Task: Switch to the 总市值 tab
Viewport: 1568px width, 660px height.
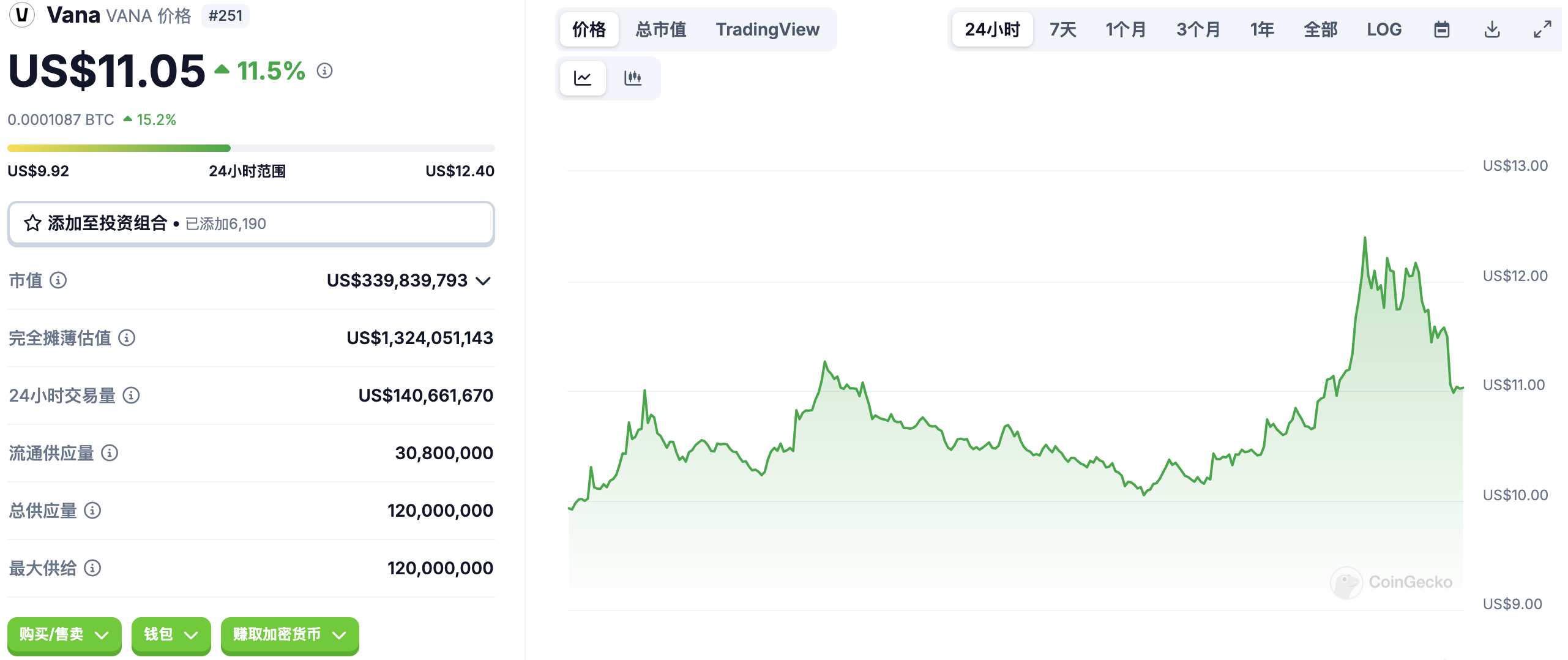Action: (x=660, y=29)
